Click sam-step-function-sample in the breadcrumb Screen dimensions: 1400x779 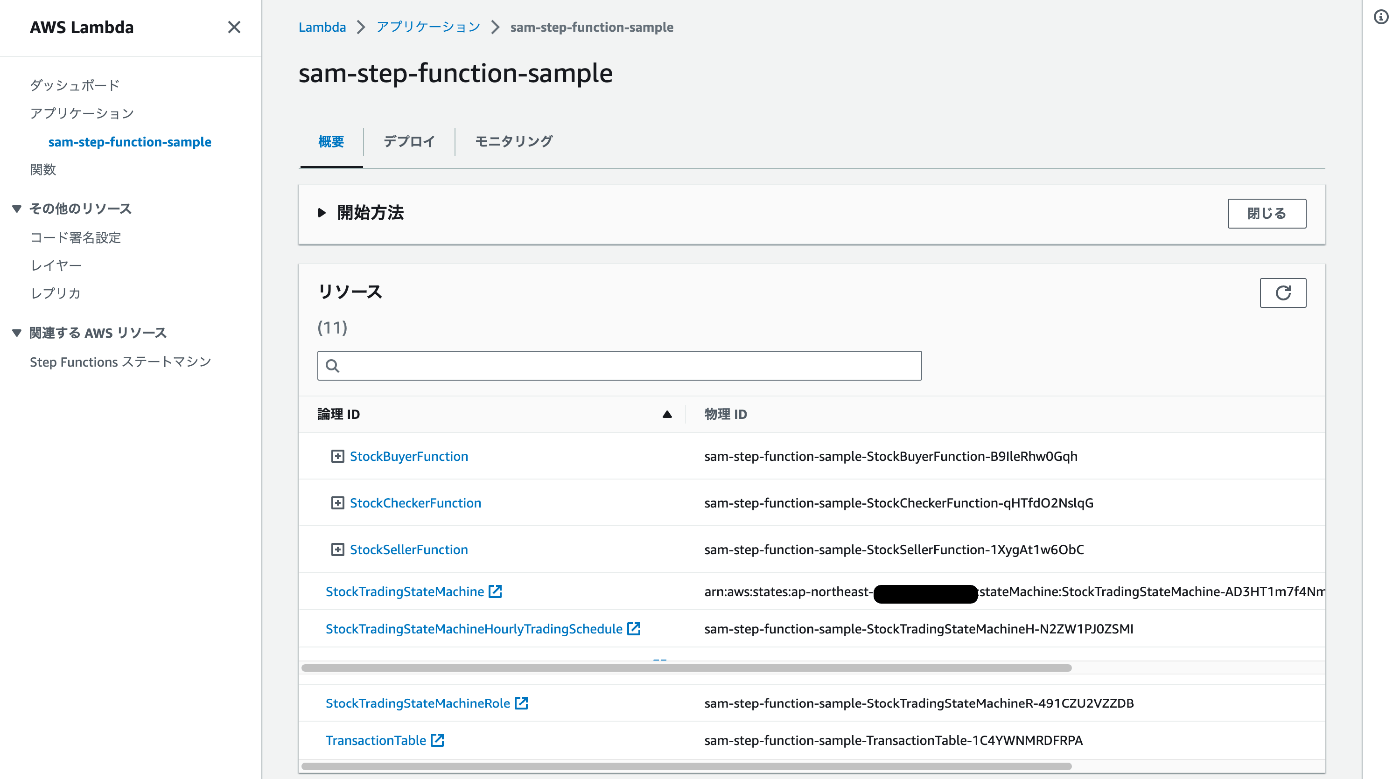[x=592, y=28]
